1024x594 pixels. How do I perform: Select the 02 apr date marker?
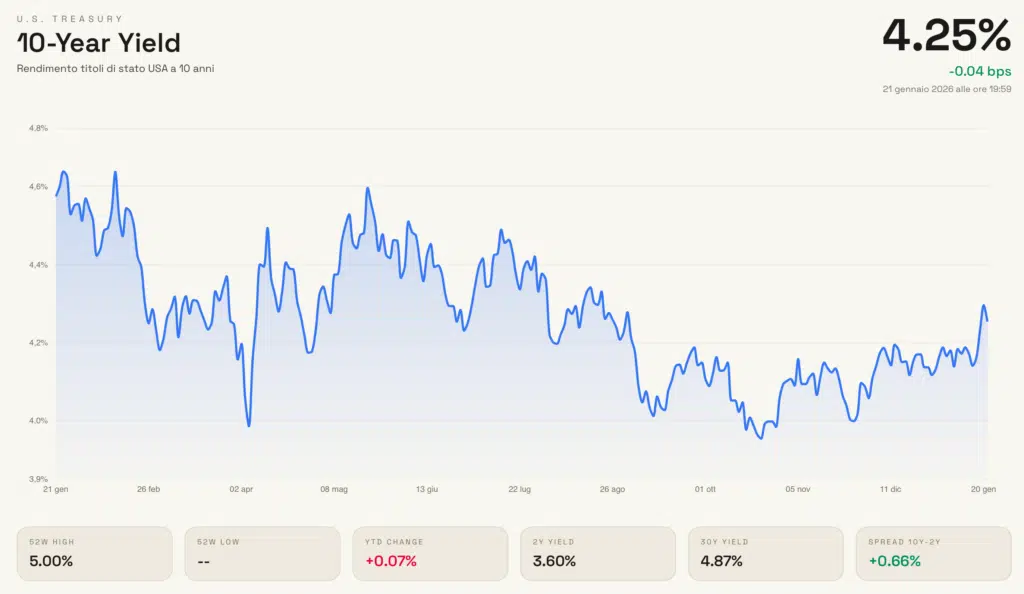point(241,489)
